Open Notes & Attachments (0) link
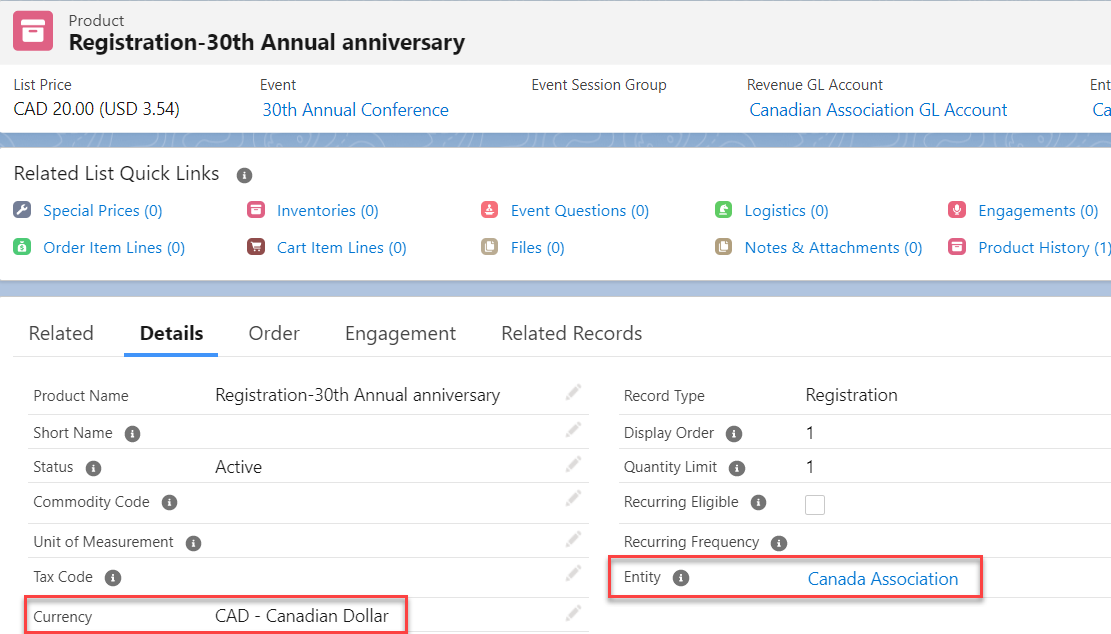Image resolution: width=1111 pixels, height=634 pixels. tap(833, 248)
